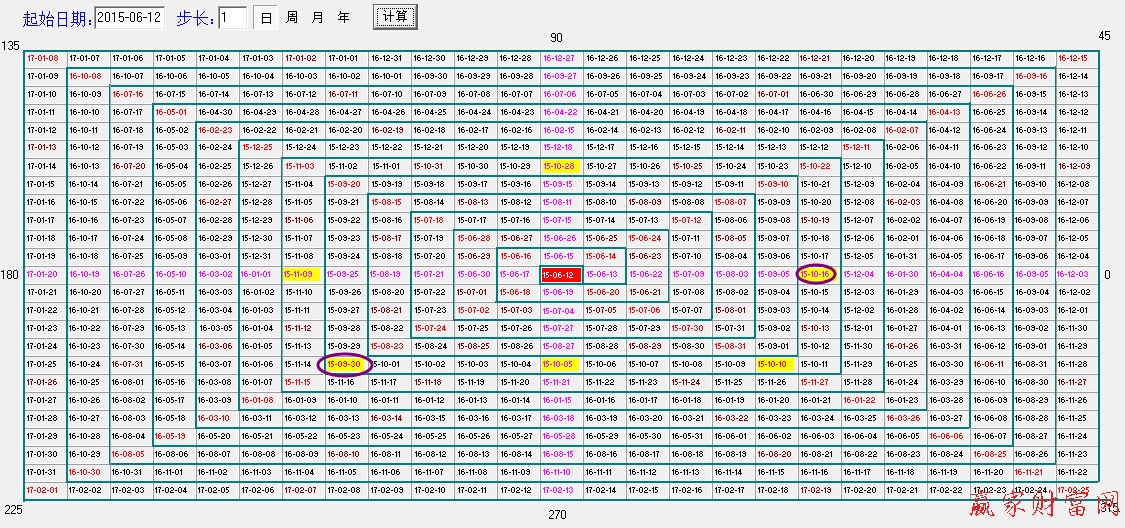Select top-left corner cell 17-01-08
1125x528 pixels.
[42, 58]
